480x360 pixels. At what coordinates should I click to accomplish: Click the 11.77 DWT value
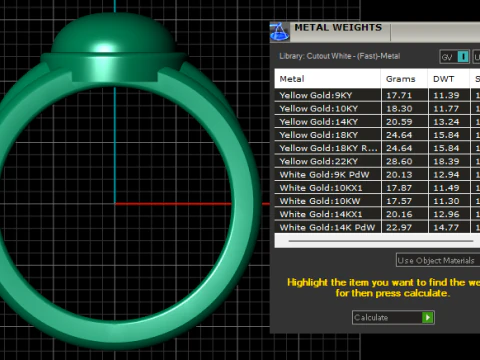click(x=446, y=109)
